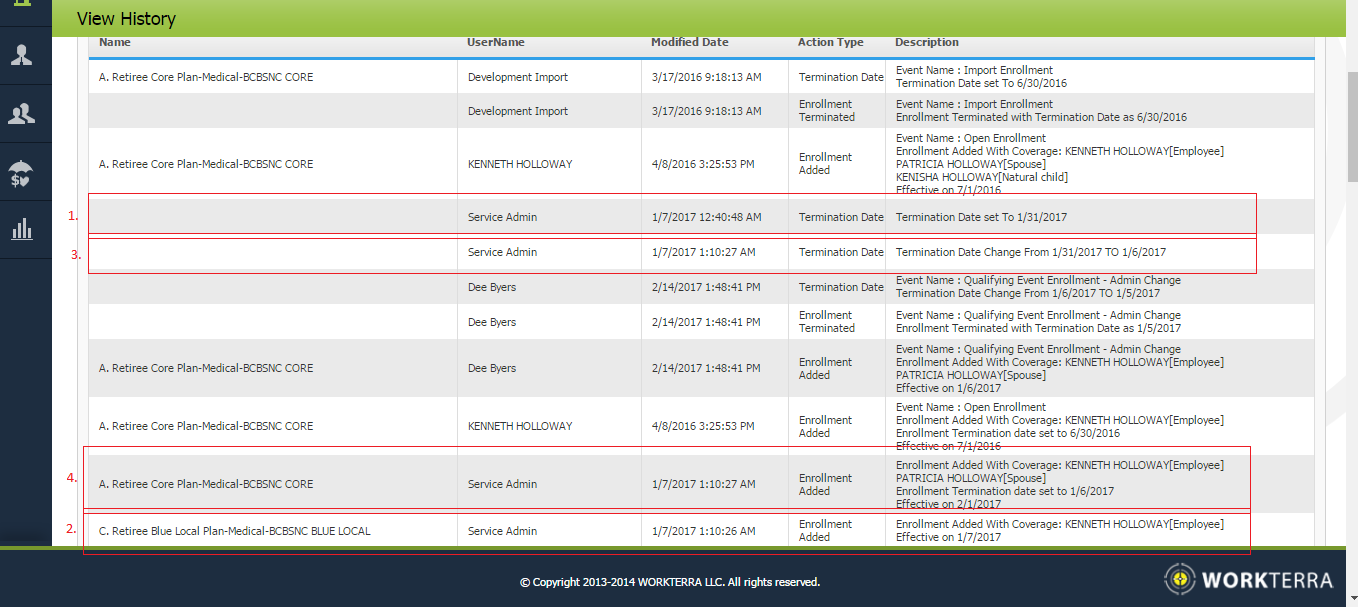The image size is (1362, 607).
Task: Open the two-people dependents sidebar icon
Action: pos(21,114)
